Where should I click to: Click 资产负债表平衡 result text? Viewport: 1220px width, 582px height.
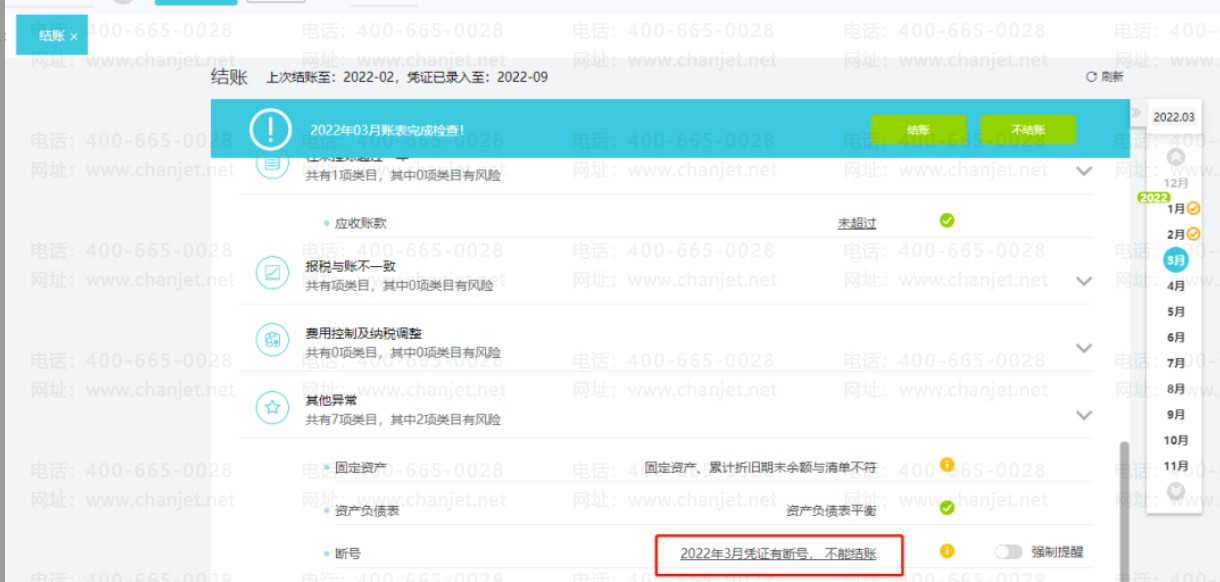[831, 510]
